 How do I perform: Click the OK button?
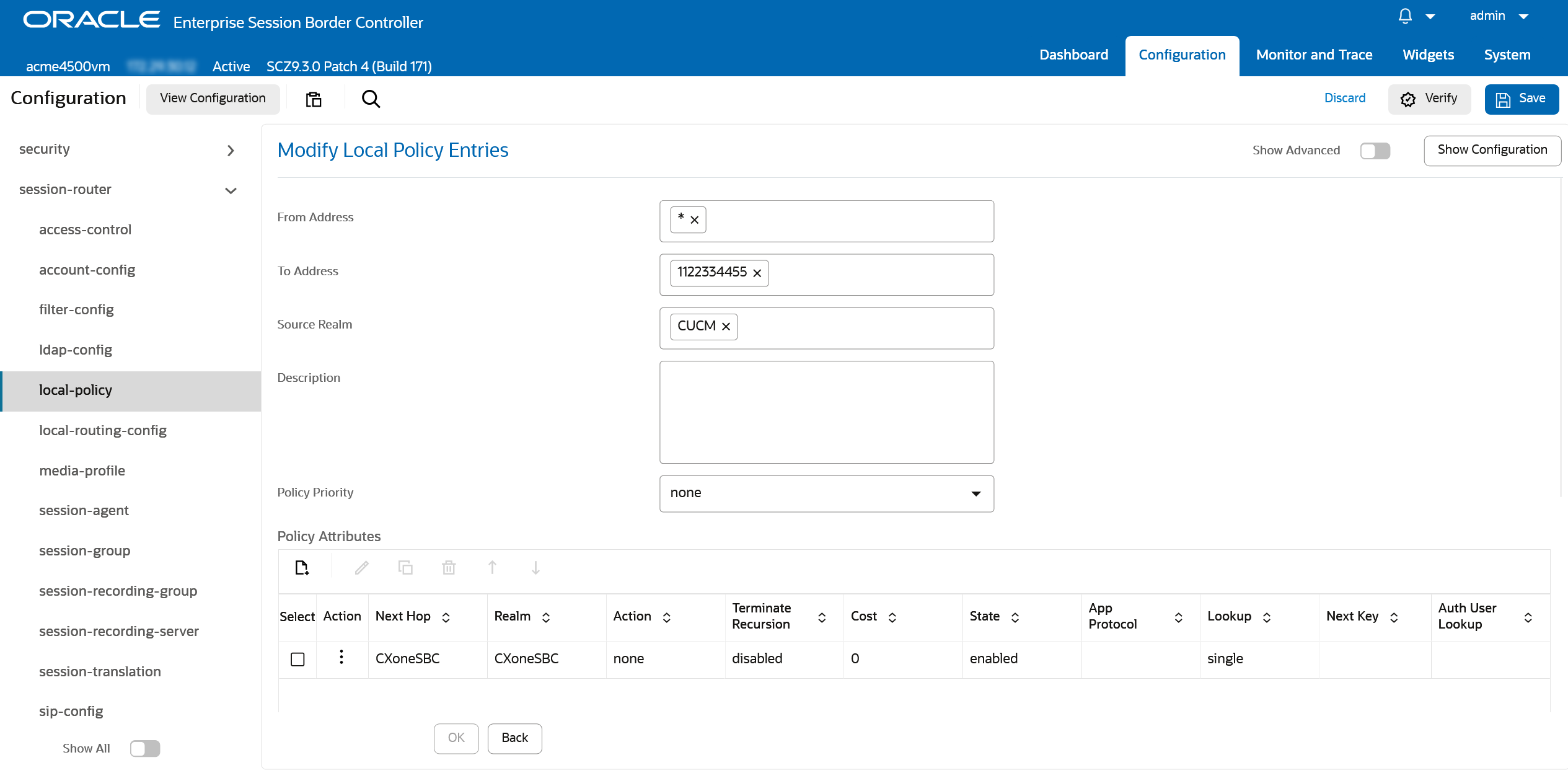(x=456, y=738)
